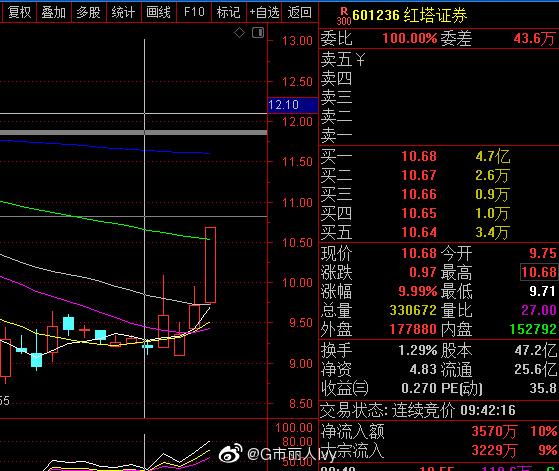This screenshot has width=559, height=471.
Task: Open the 叠加 overlay option
Action: click(x=54, y=12)
